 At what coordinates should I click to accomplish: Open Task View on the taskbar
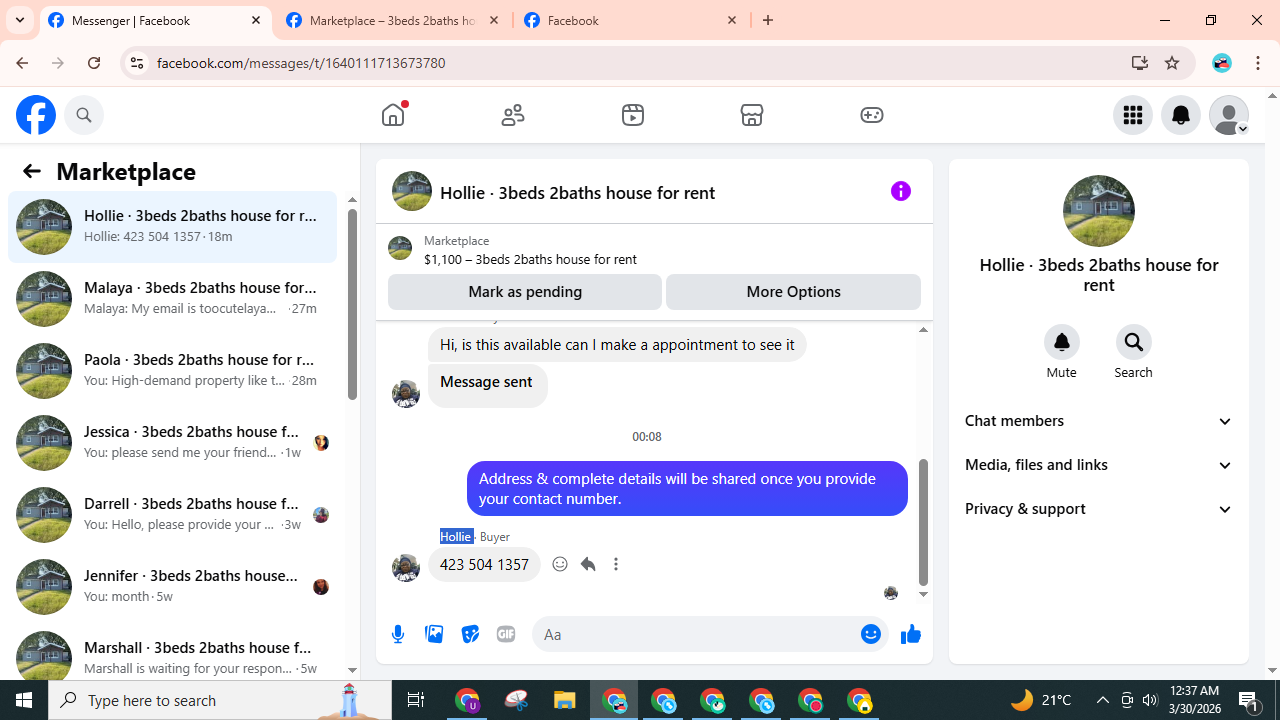[416, 700]
